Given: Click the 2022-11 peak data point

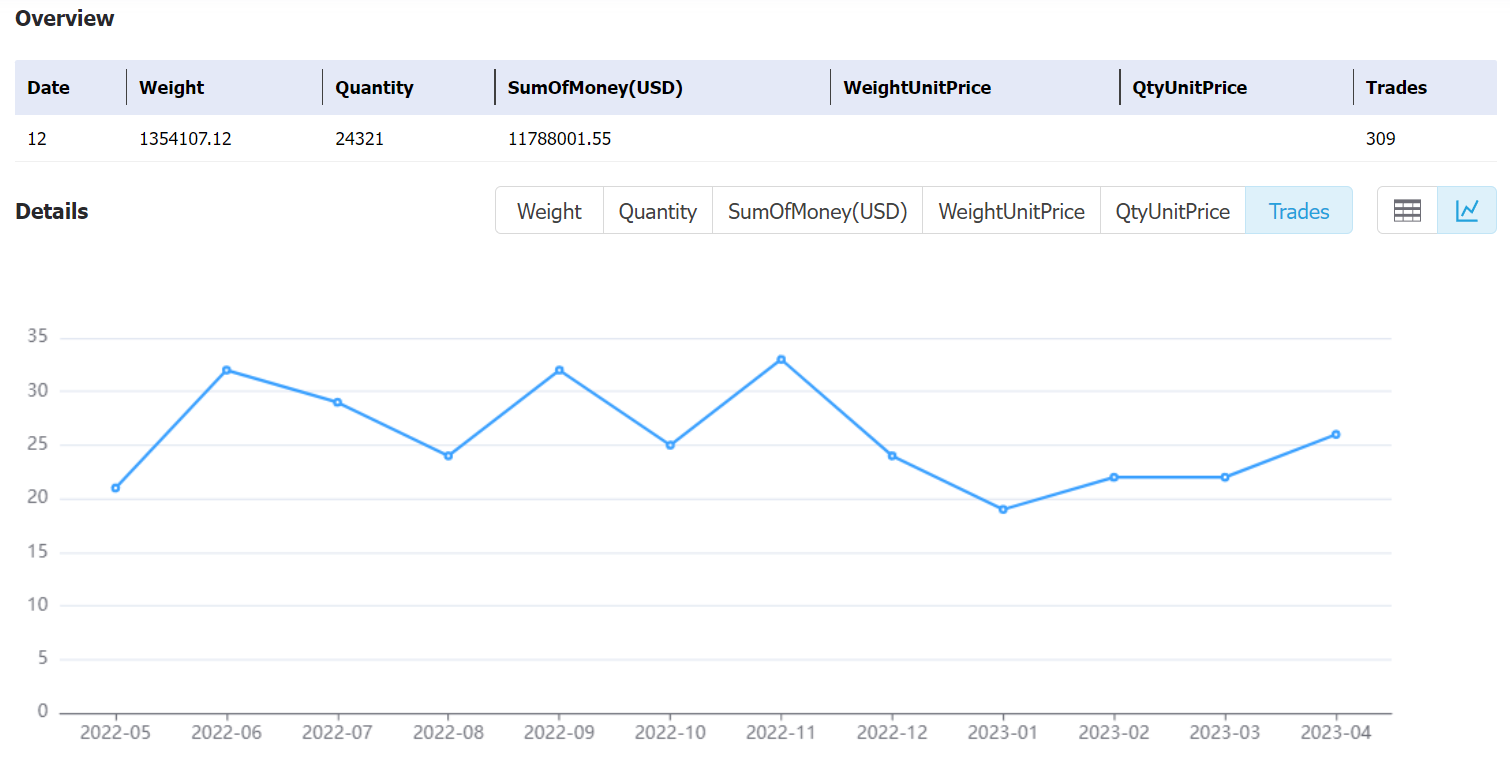Looking at the screenshot, I should point(781,359).
